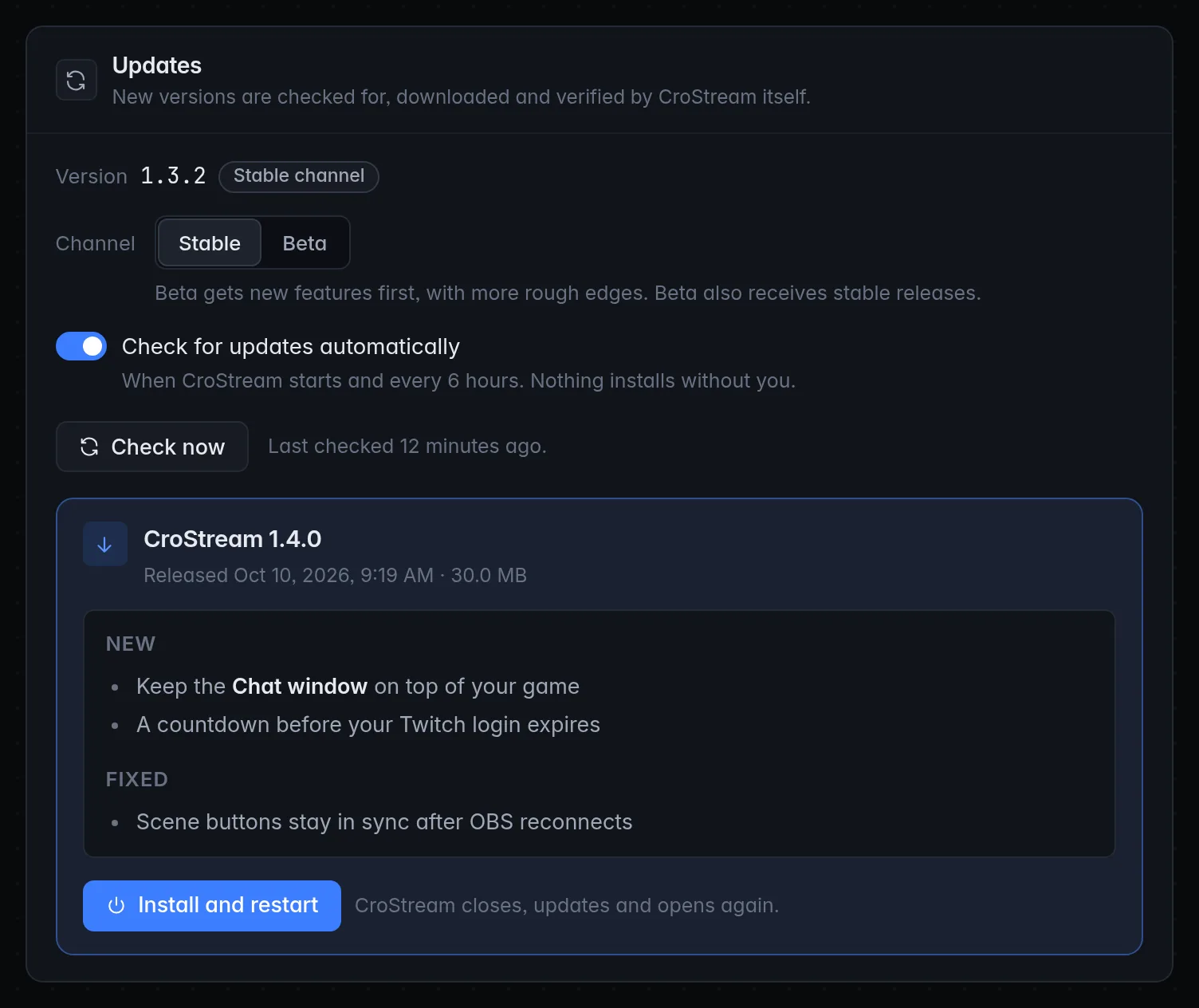Click the When CroStream starts helper text
1199x1008 pixels.
pyautogui.click(x=459, y=381)
